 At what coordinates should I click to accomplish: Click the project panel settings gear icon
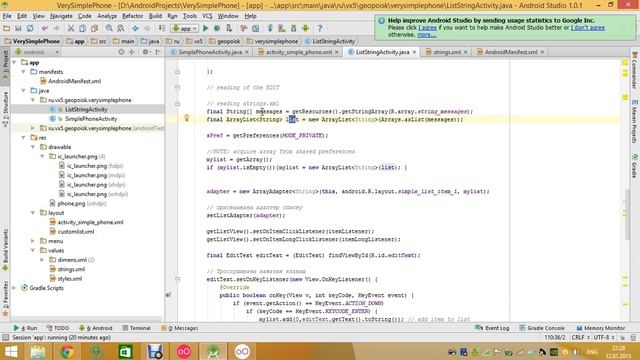145,52
